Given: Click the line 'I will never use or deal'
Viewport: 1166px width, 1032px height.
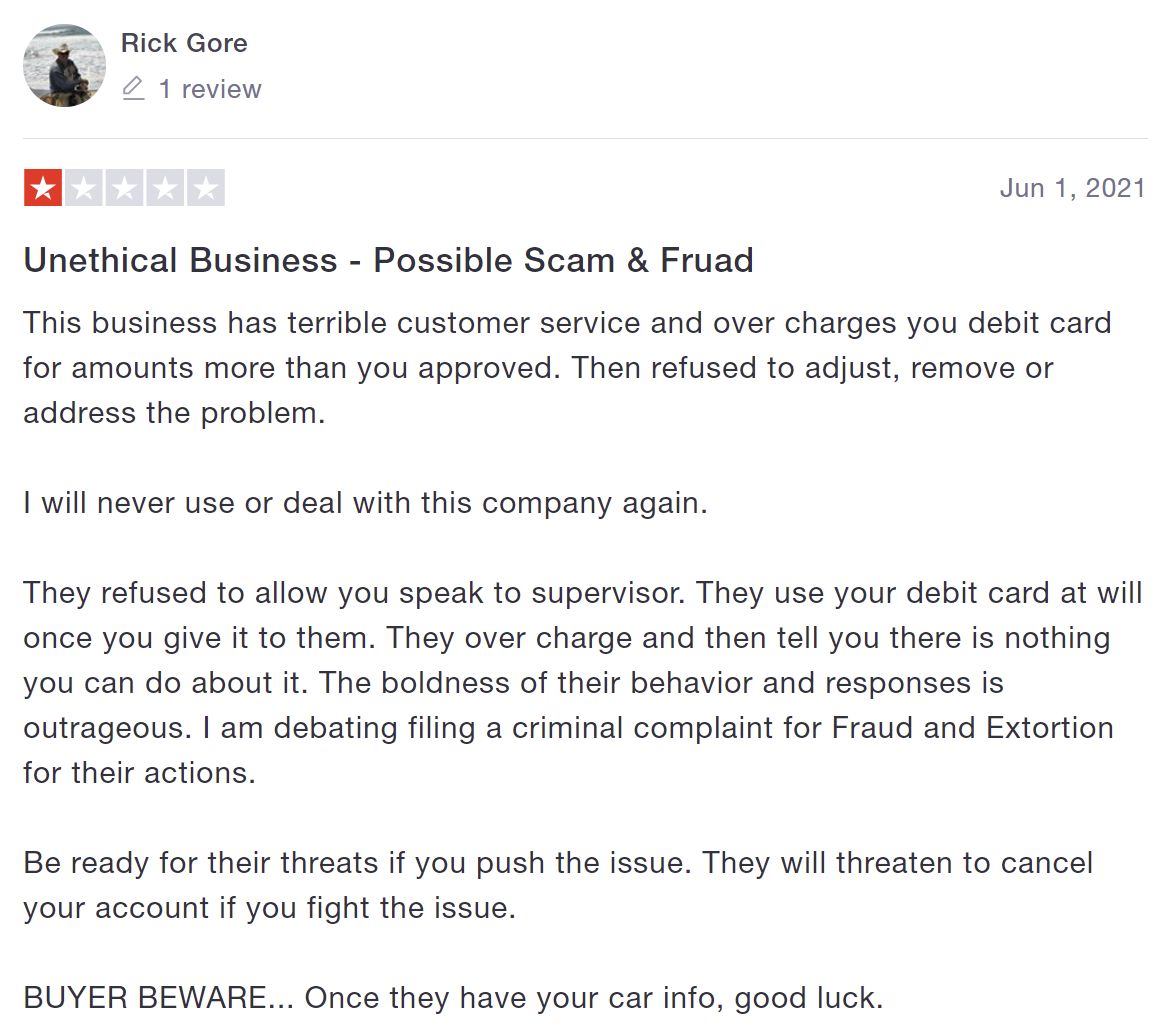Looking at the screenshot, I should pyautogui.click(x=365, y=503).
